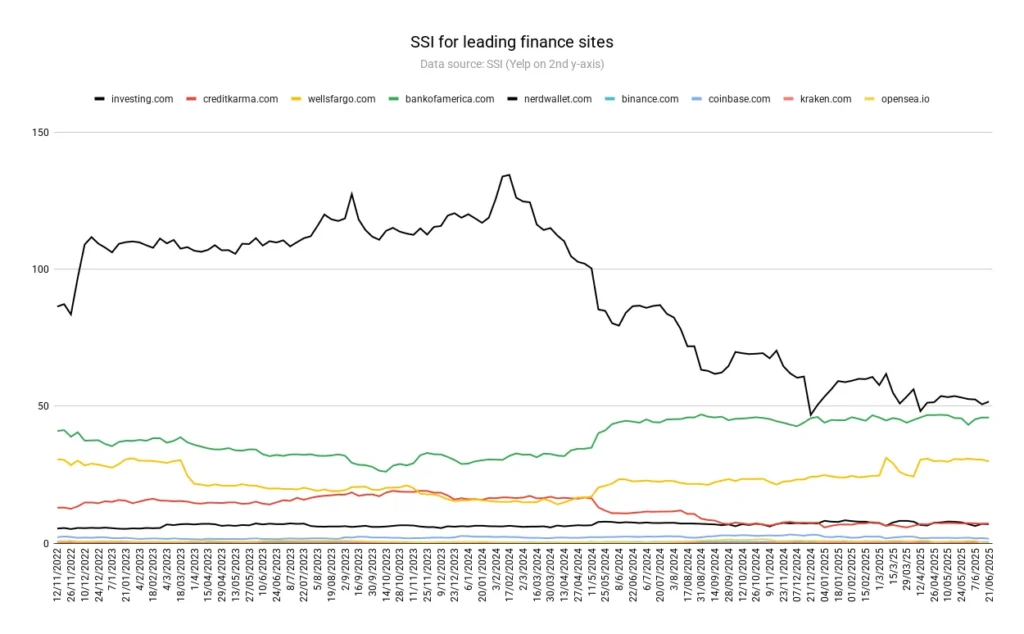The image size is (1024, 634).
Task: Click the subtitle "Data source: SSI (Yelp on 2nd y-axis)"
Action: point(511,64)
